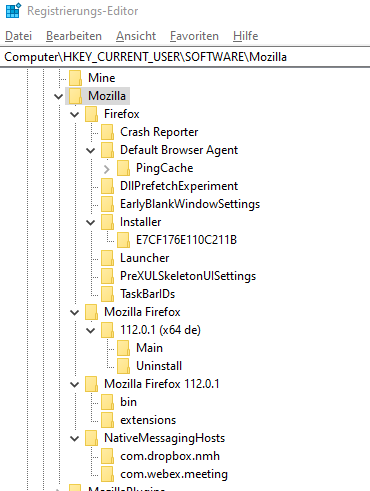Select the Crash Reporter key label
Screen dimensions: 370x491
tap(159, 132)
